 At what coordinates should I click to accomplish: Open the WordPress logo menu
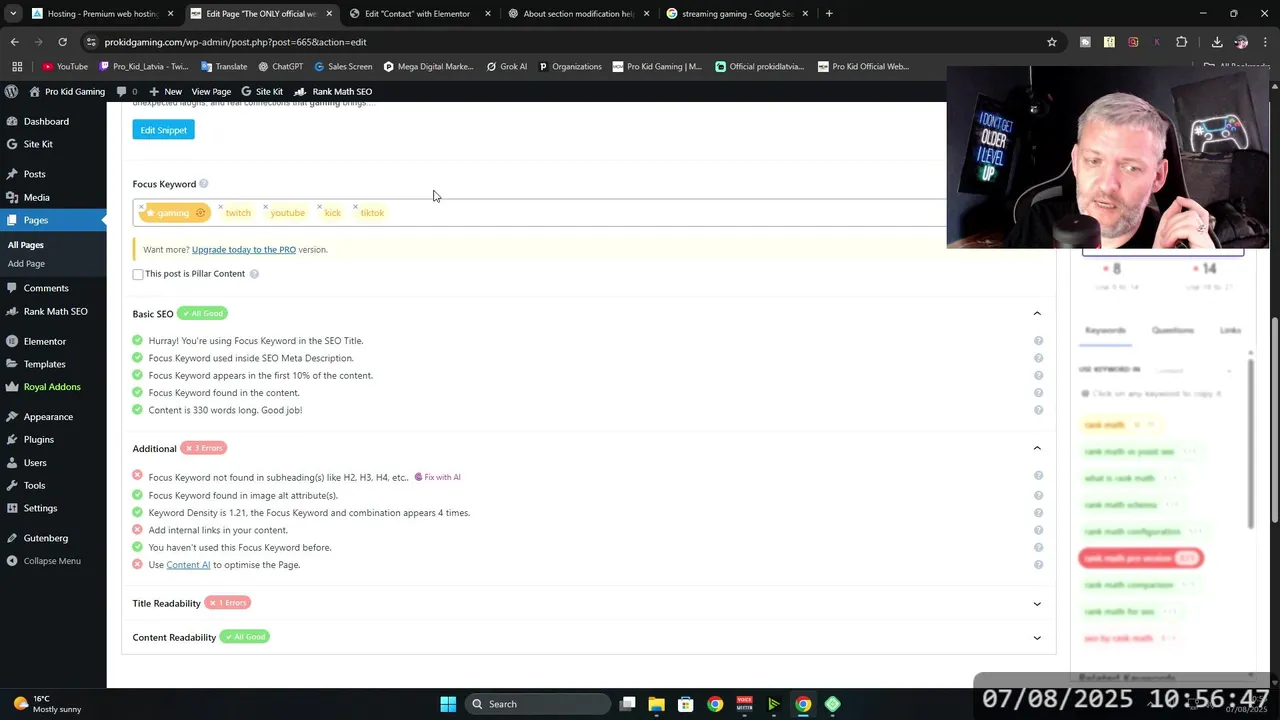click(11, 91)
